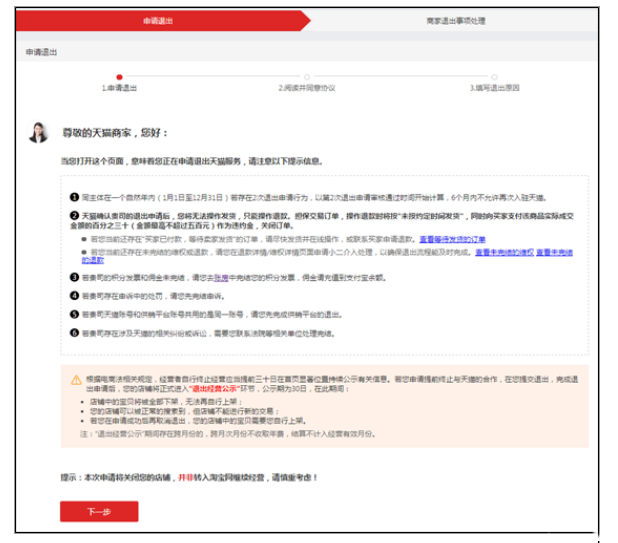Click the number 2 bullet icon
The width and height of the screenshot is (618, 543).
(74, 216)
